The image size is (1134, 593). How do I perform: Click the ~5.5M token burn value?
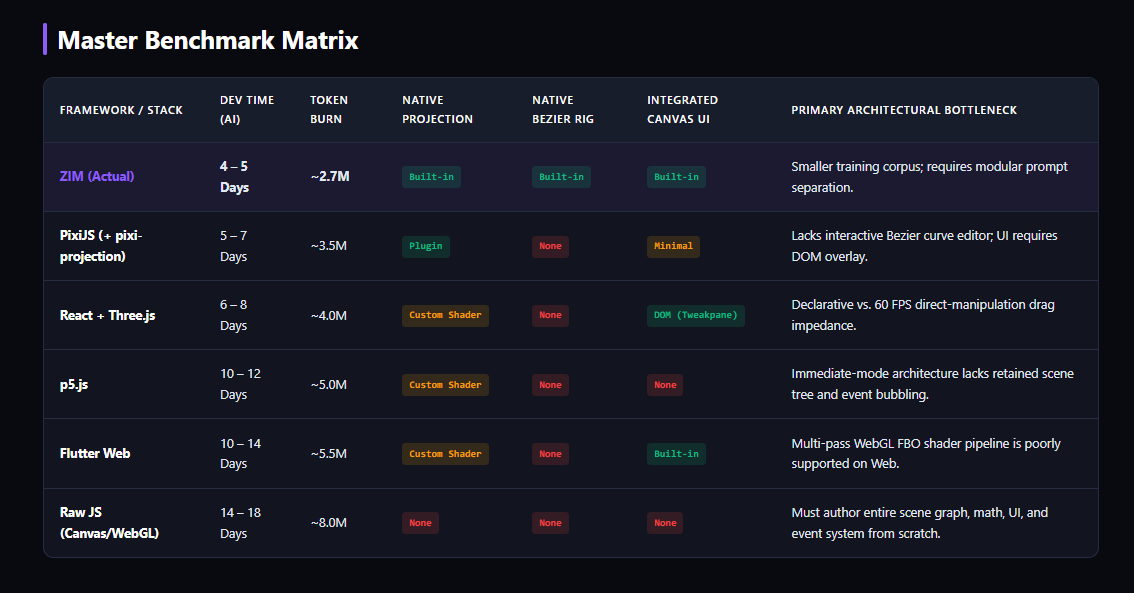328,453
